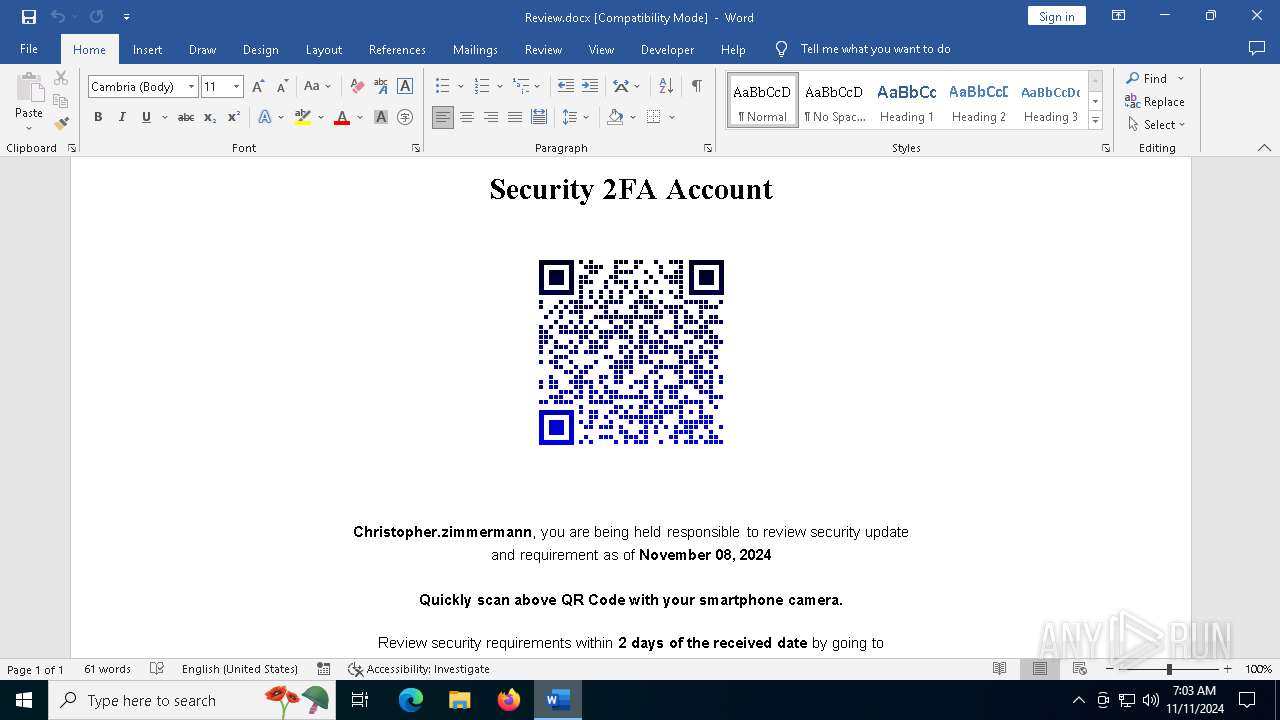Switch to the Developer tab
Image resolution: width=1280 pixels, height=720 pixels.
point(667,49)
